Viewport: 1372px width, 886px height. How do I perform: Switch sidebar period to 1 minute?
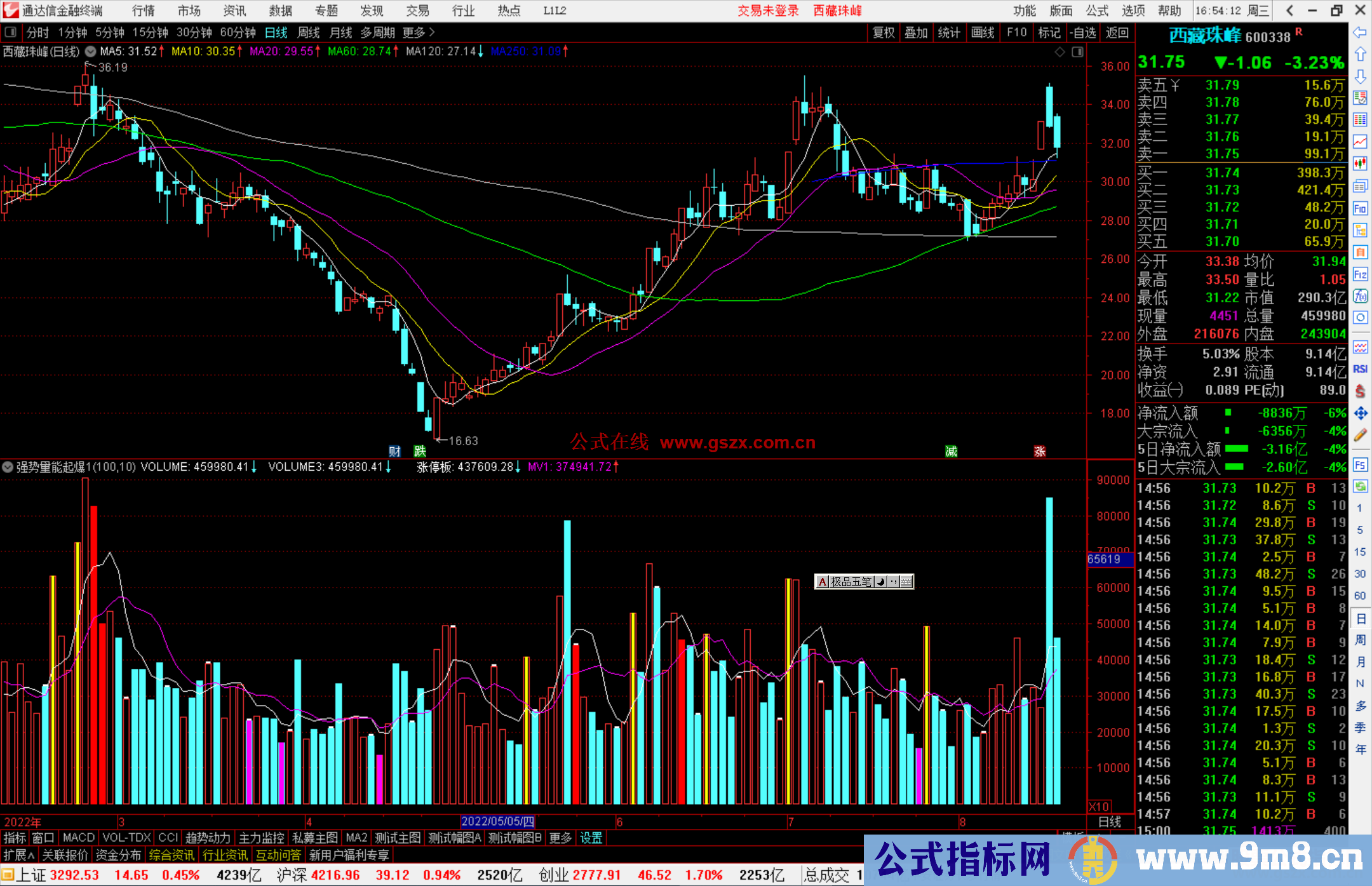(x=1359, y=508)
